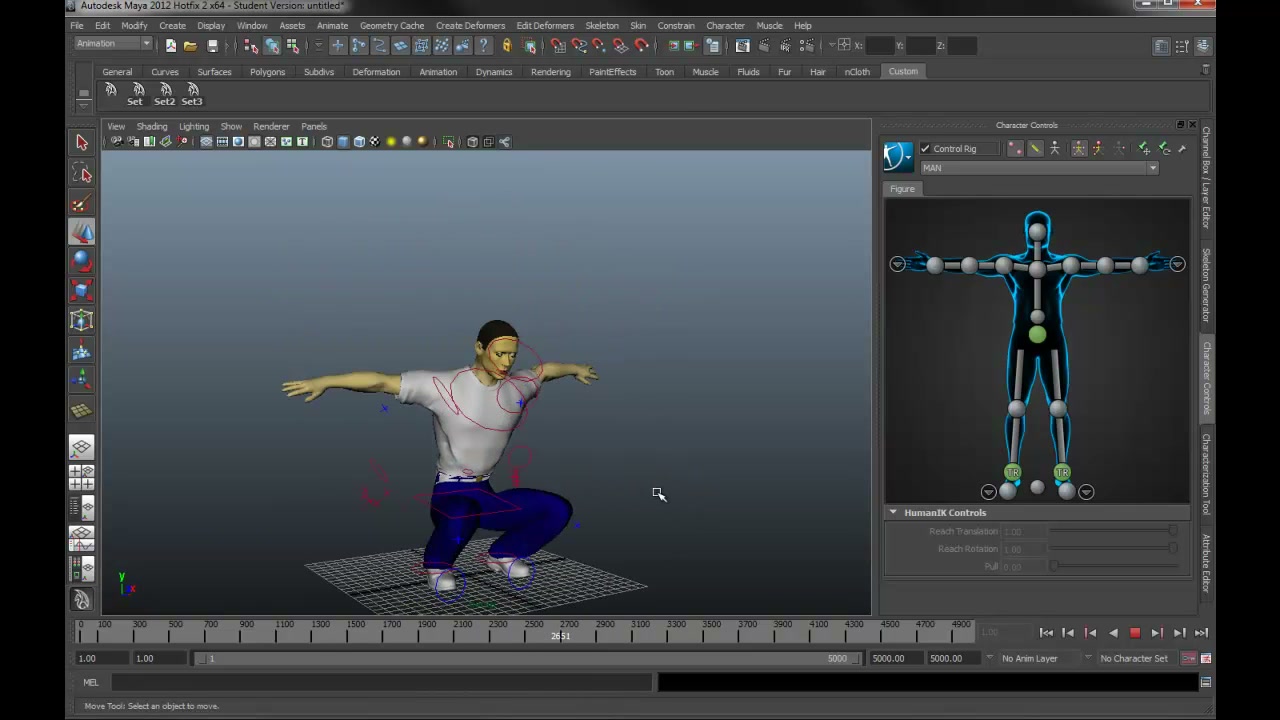Select the arrow Select tool in toolbox
Screen dimensions: 1280x720
coord(82,143)
